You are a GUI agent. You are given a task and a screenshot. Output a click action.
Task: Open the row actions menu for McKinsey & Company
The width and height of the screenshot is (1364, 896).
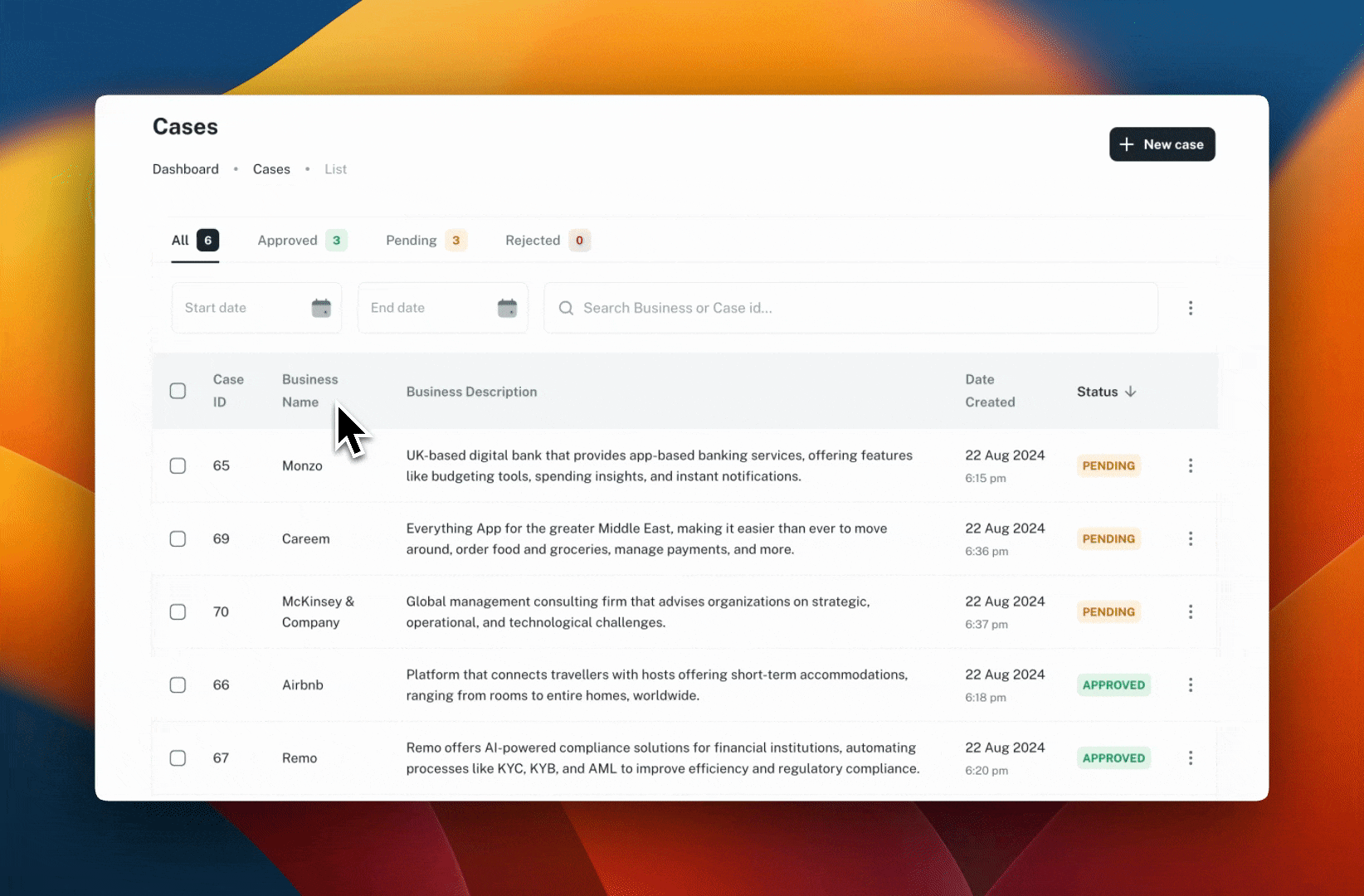1191,611
